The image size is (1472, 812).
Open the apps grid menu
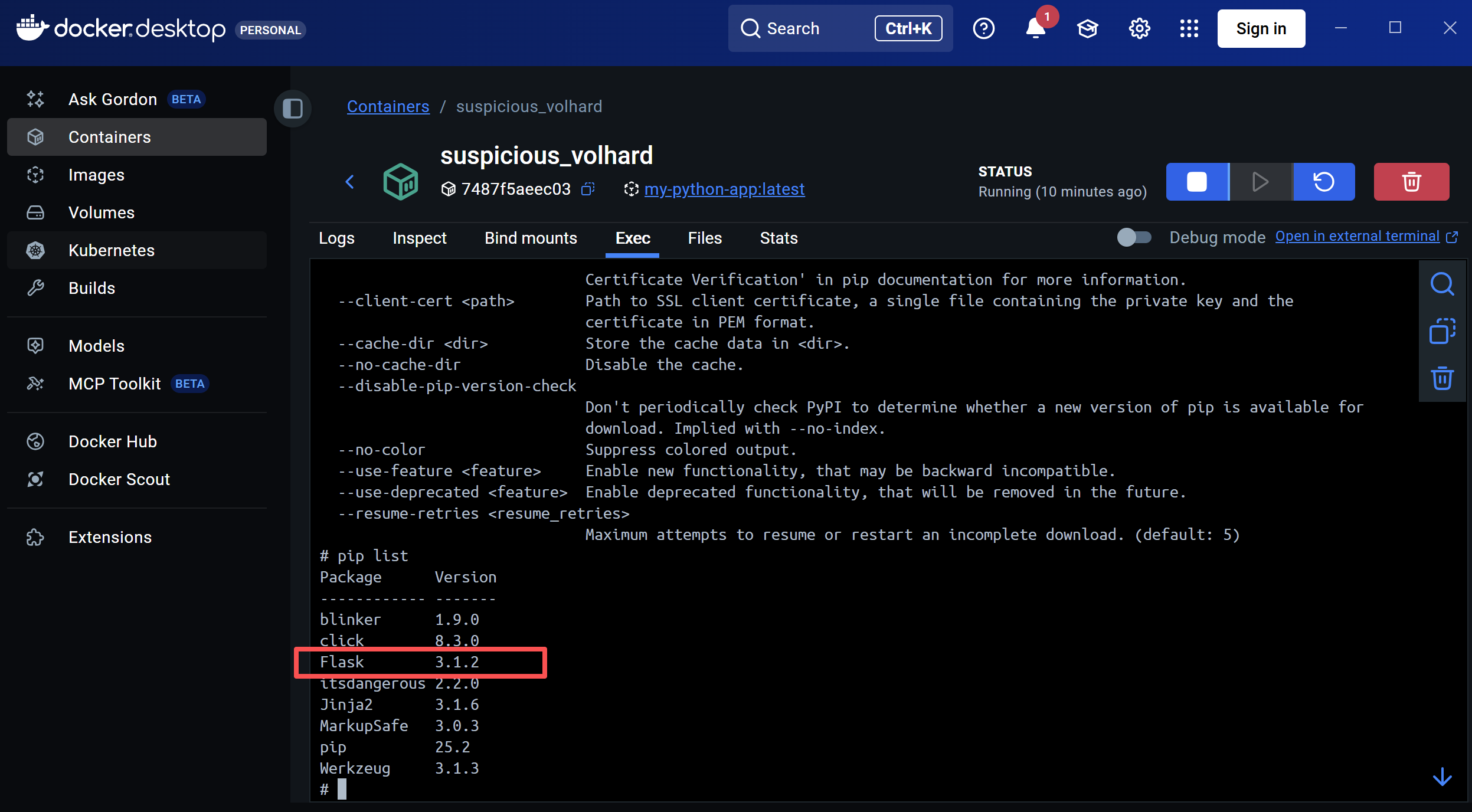(1189, 28)
